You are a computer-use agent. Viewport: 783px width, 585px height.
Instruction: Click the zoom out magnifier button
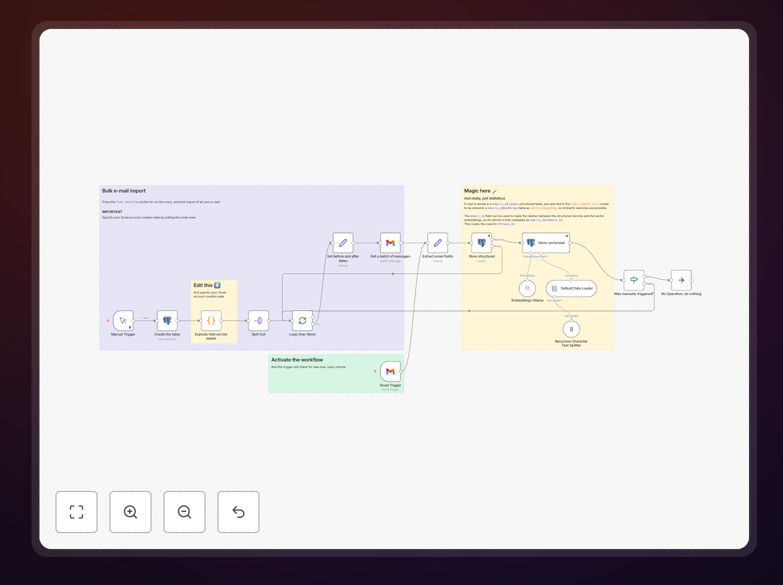[x=184, y=512]
